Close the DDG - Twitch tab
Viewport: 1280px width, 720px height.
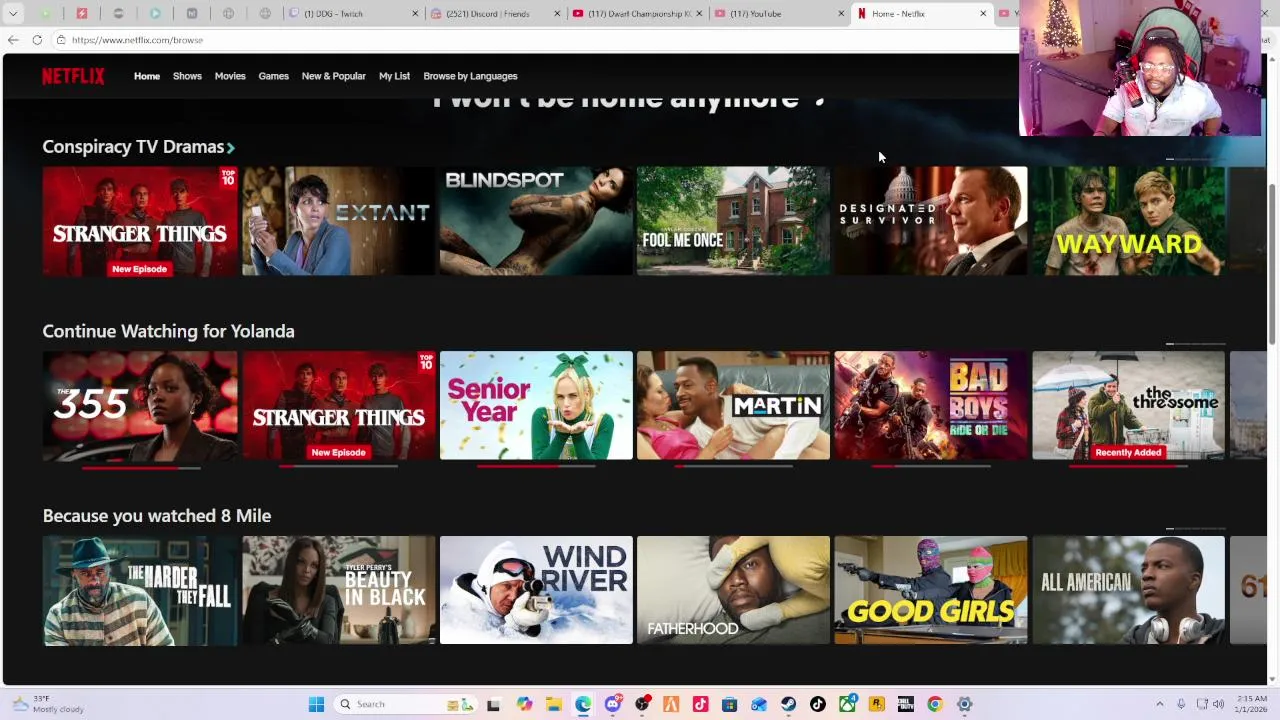pyautogui.click(x=415, y=14)
